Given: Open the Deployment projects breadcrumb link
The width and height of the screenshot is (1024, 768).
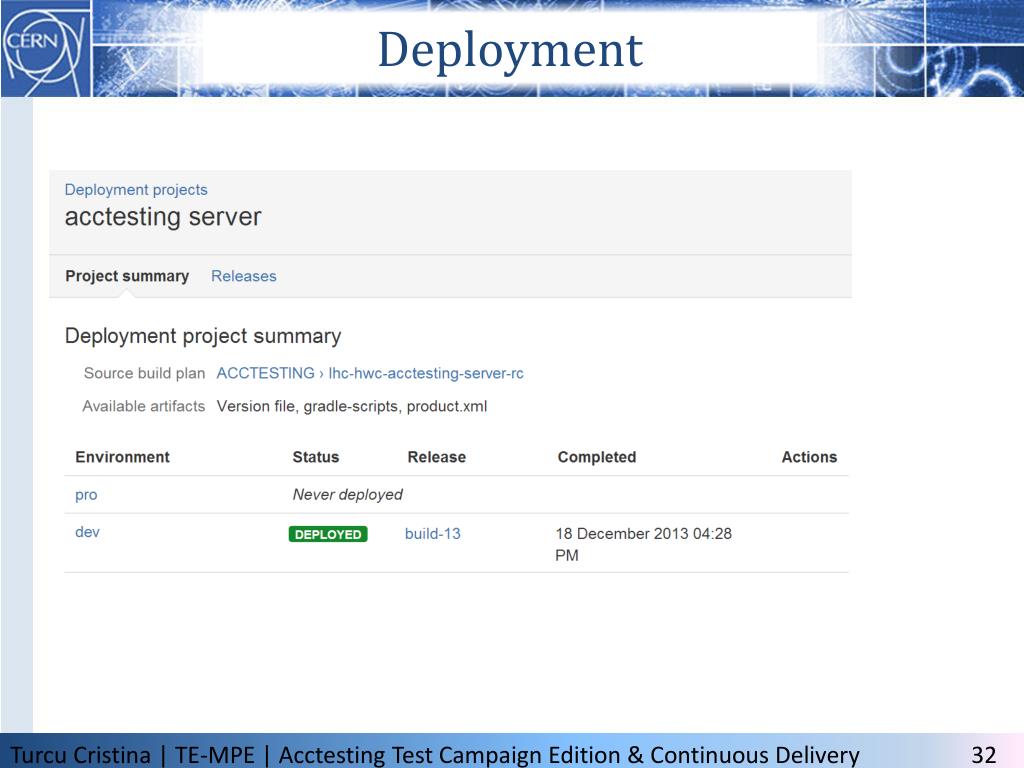Looking at the screenshot, I should point(136,190).
